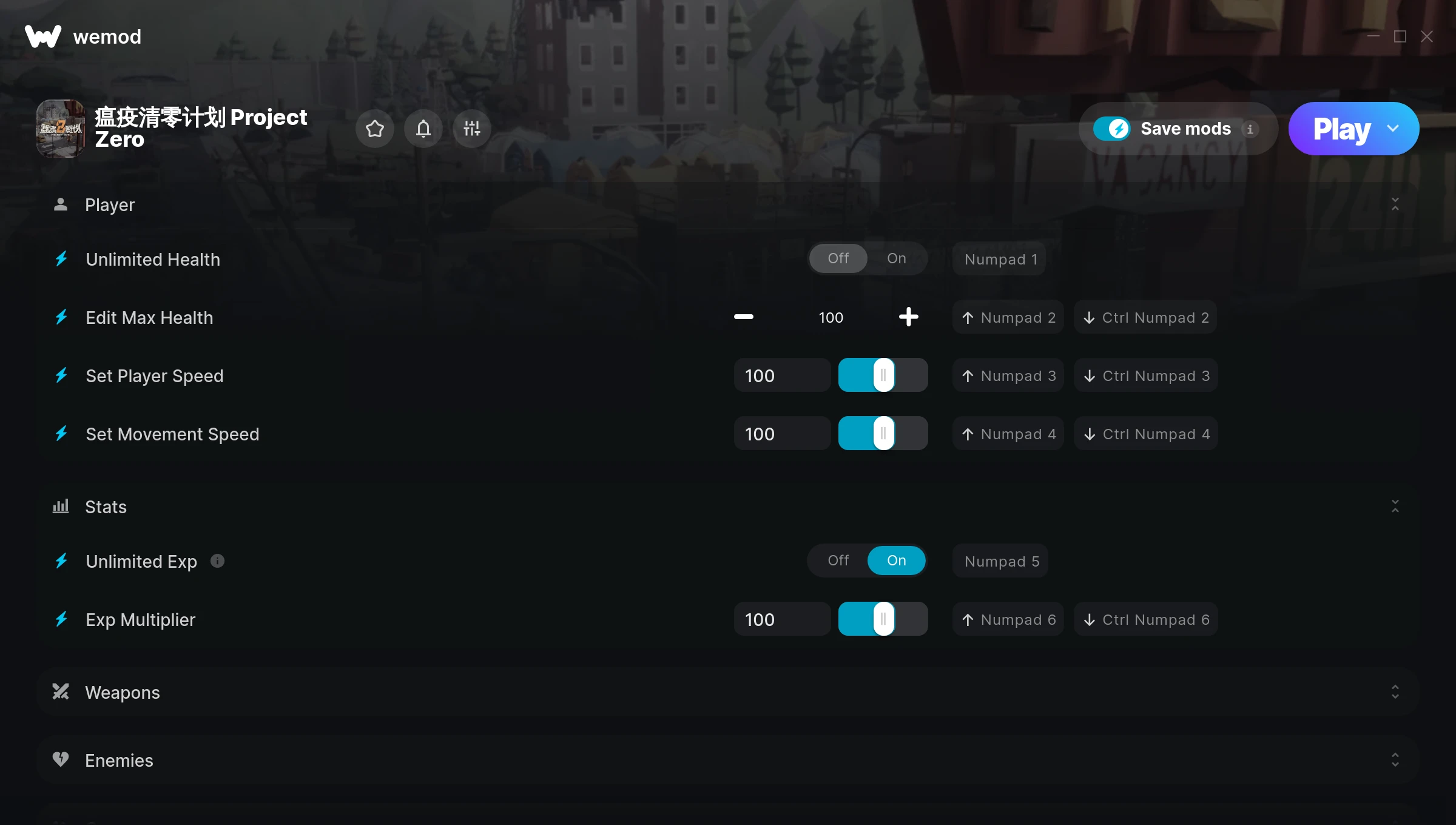Click the Exp Multiplier value field
This screenshot has width=1456, height=825.
point(782,619)
